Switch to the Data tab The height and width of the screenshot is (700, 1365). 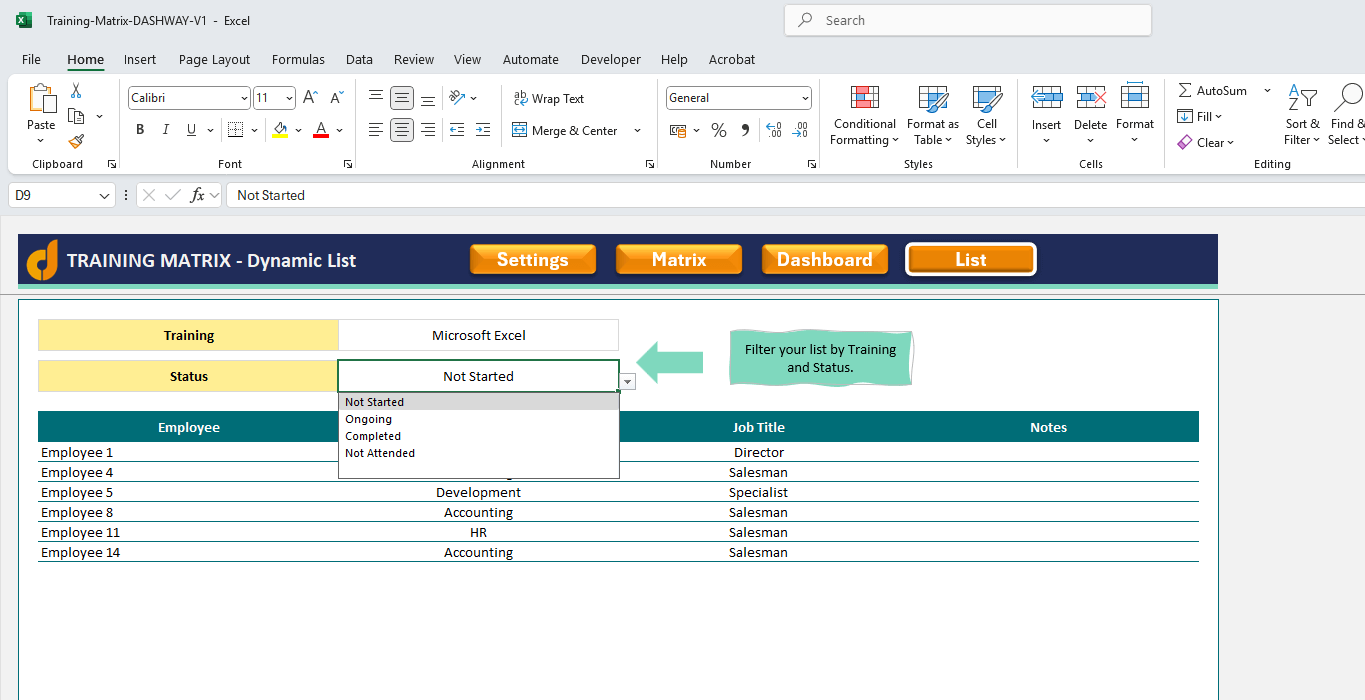coord(359,59)
